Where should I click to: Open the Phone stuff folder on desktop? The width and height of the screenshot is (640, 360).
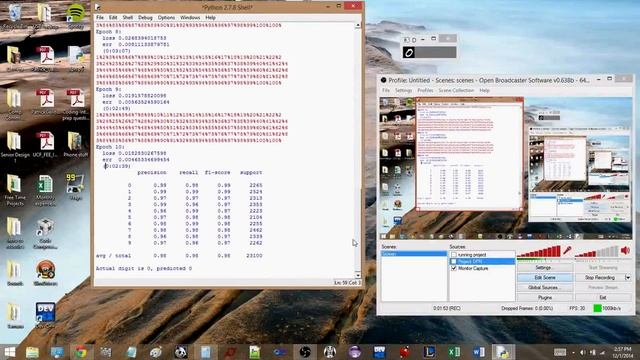tap(75, 144)
